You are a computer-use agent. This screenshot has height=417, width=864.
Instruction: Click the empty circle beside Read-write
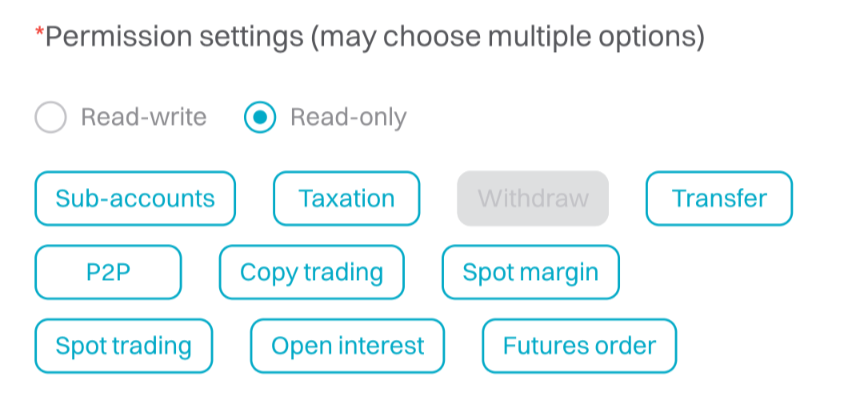[x=50, y=118]
